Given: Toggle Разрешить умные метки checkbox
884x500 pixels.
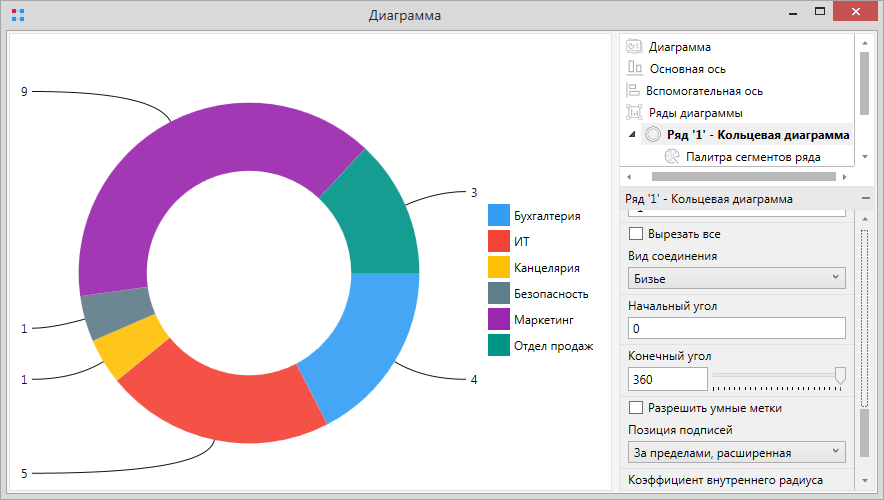Looking at the screenshot, I should 635,408.
